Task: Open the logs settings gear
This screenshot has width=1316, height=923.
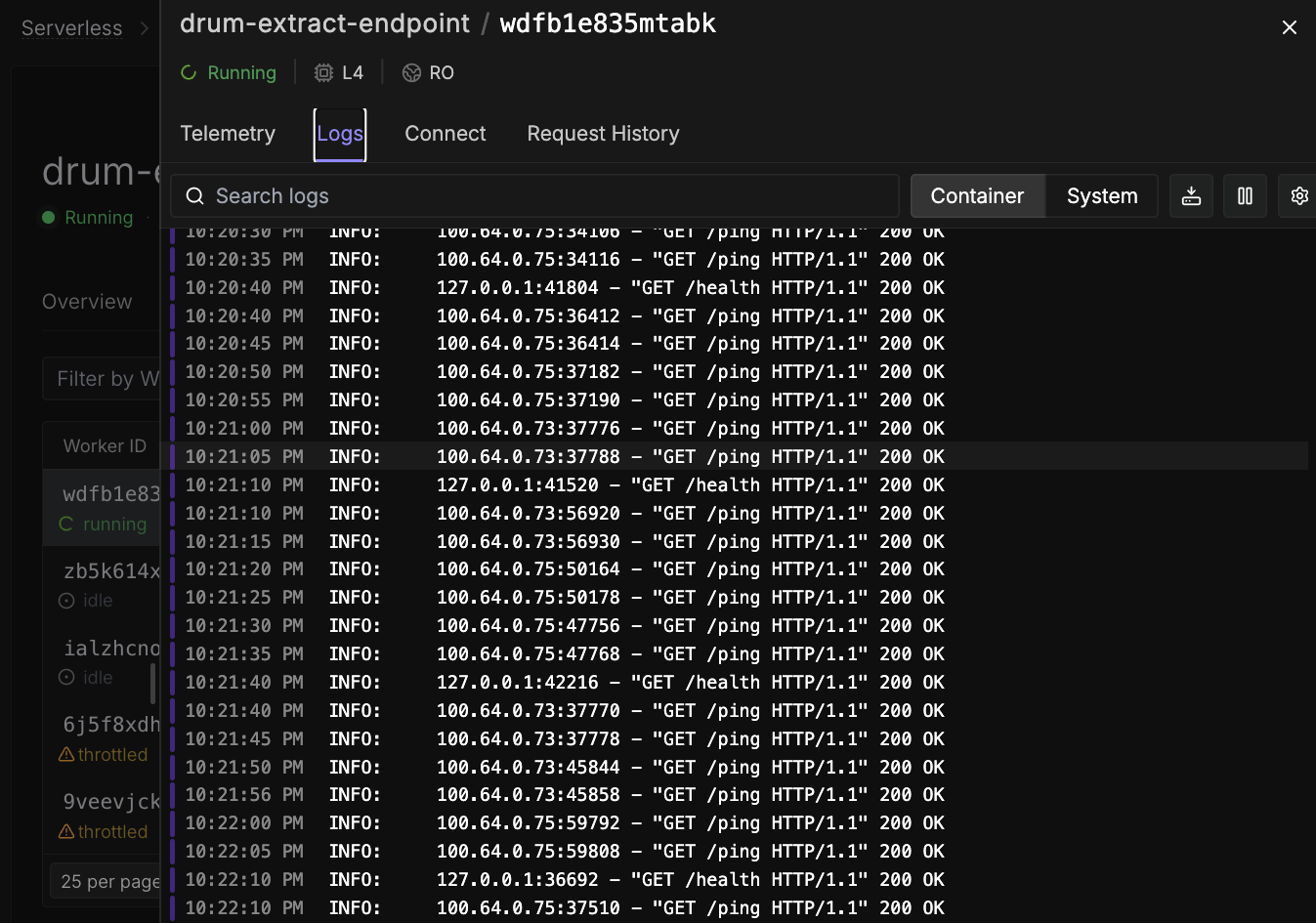Action: point(1299,195)
